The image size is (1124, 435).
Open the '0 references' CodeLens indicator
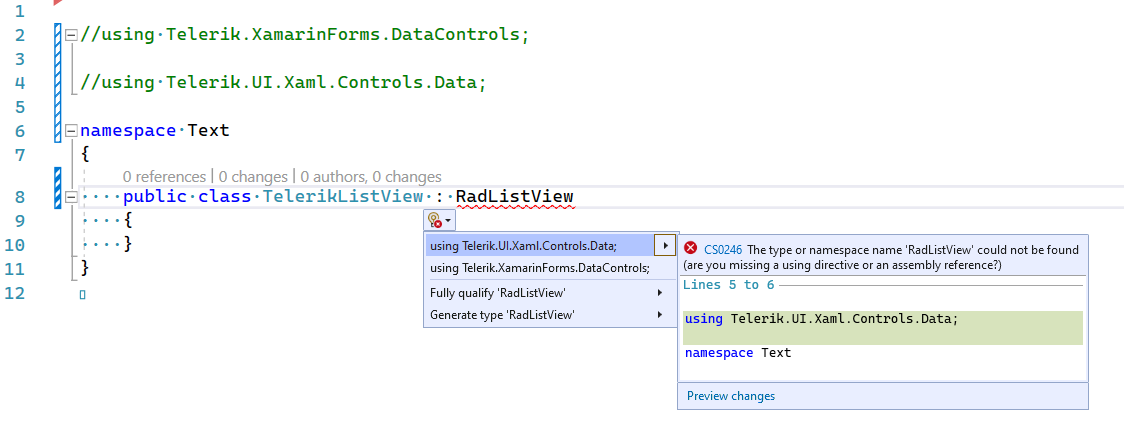[x=164, y=177]
